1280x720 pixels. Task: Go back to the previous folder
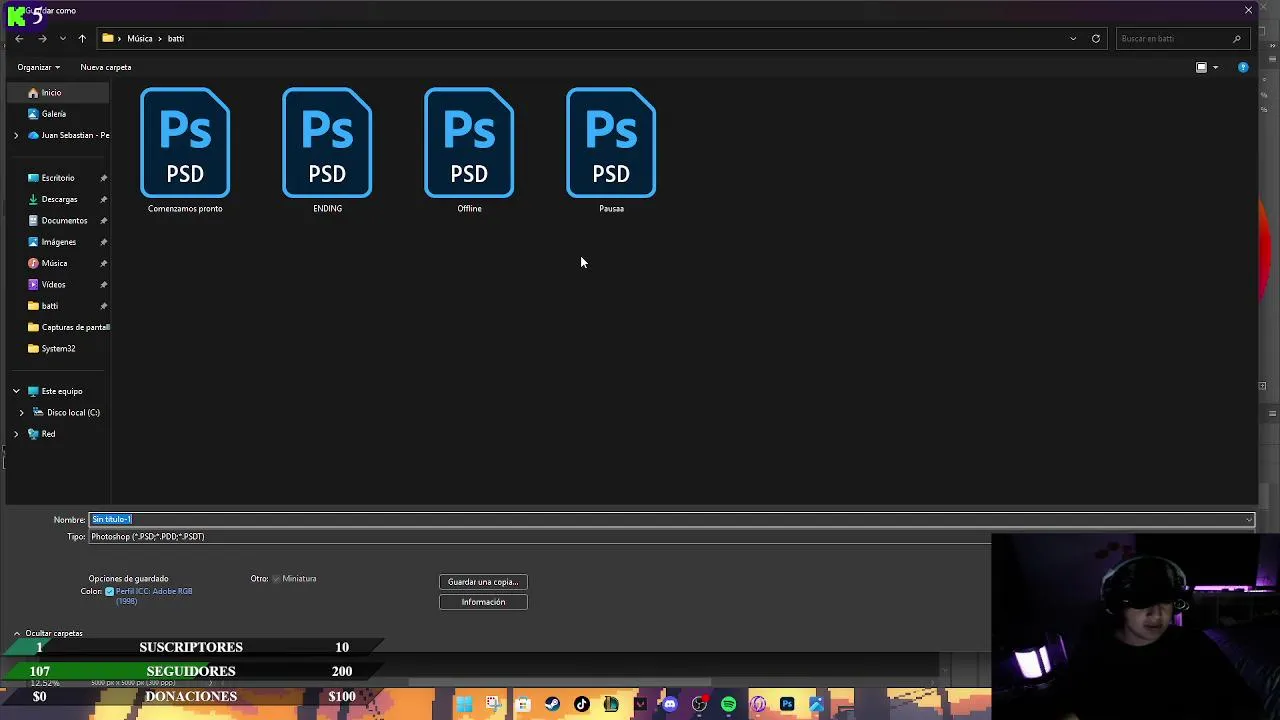coord(19,38)
